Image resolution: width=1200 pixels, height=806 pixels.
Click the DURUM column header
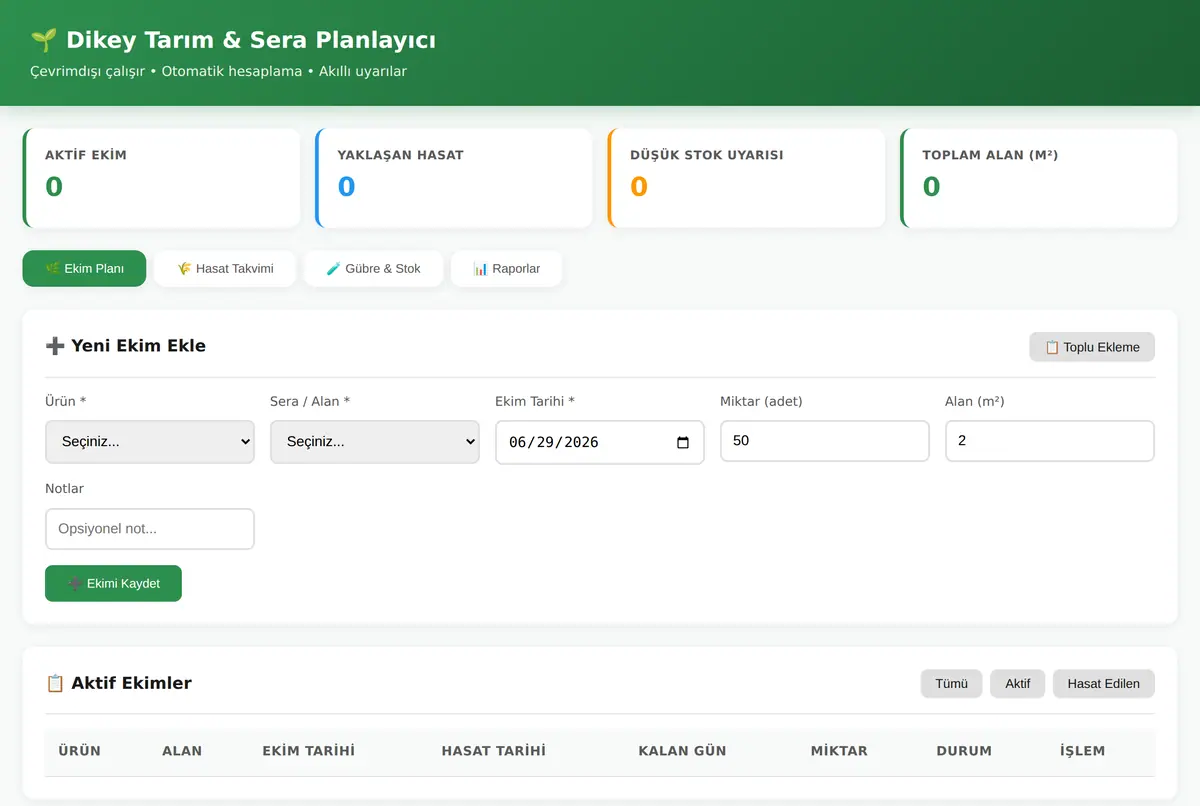964,751
